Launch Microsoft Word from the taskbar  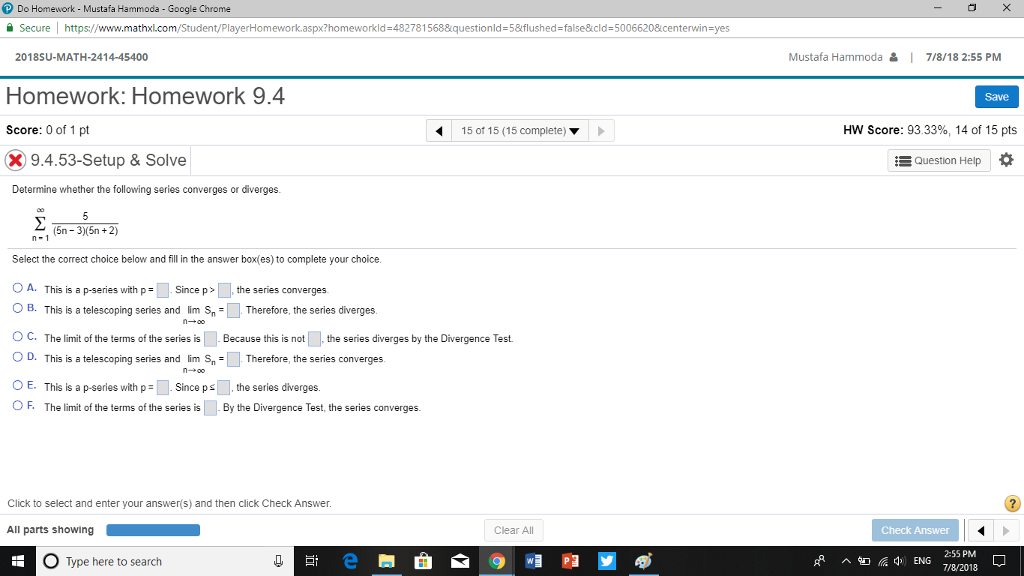[x=533, y=561]
